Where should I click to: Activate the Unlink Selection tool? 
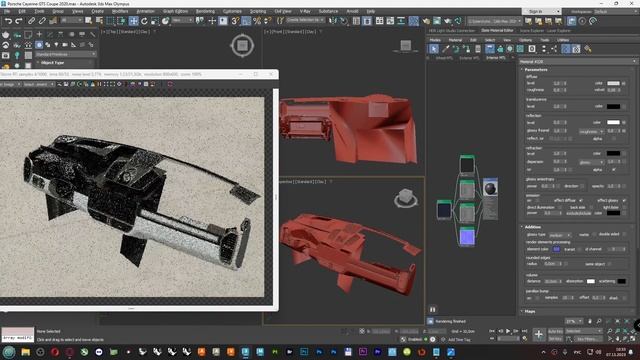[42, 21]
